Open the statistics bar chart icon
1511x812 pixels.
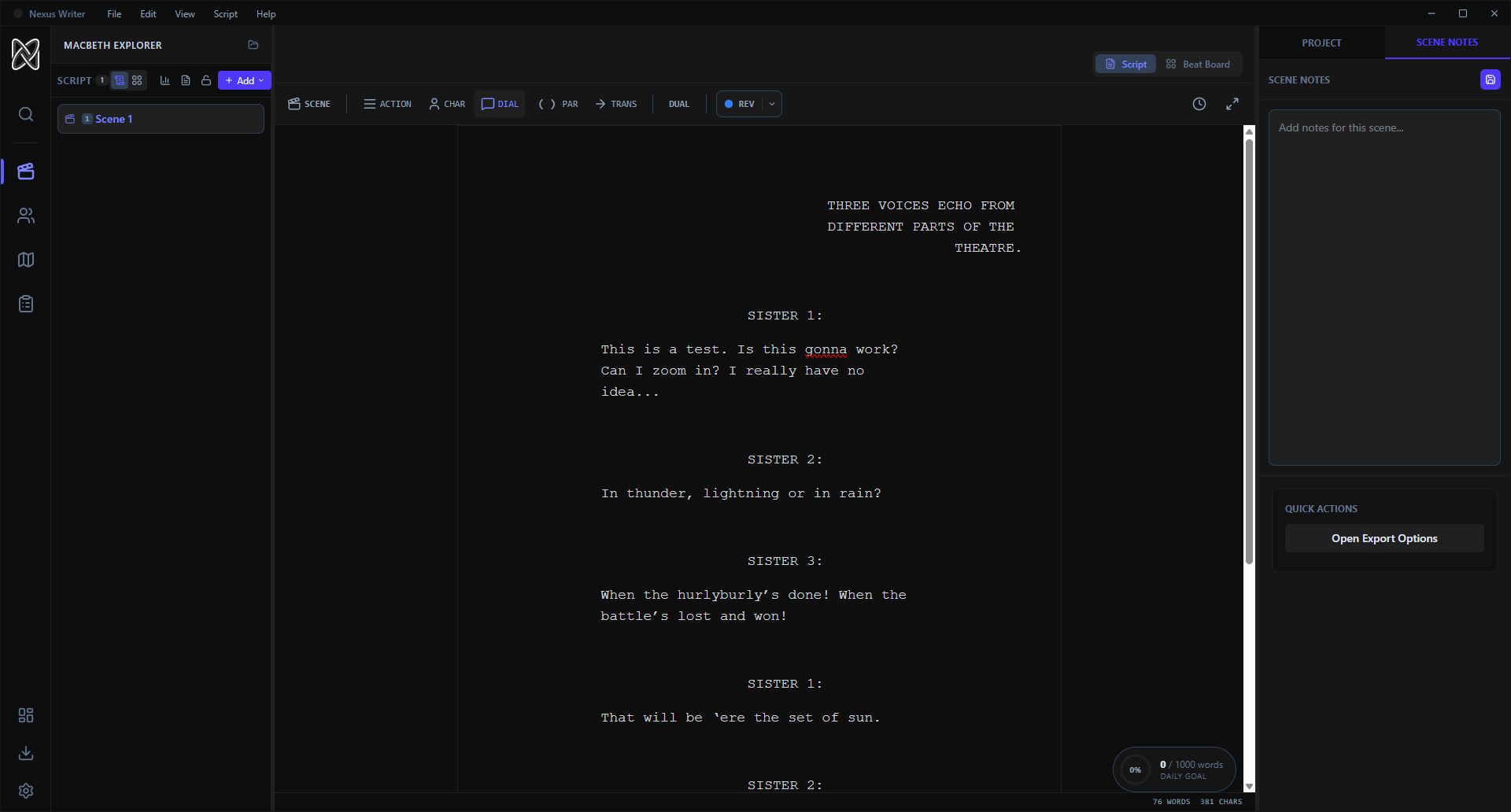point(165,80)
